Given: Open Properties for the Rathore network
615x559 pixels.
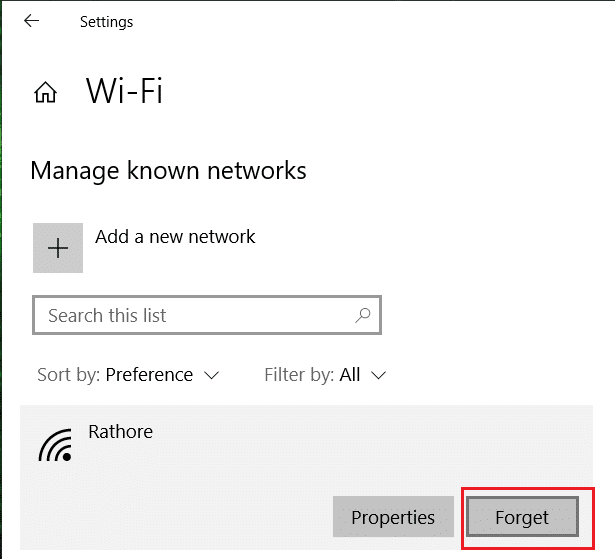Looking at the screenshot, I should click(x=393, y=517).
